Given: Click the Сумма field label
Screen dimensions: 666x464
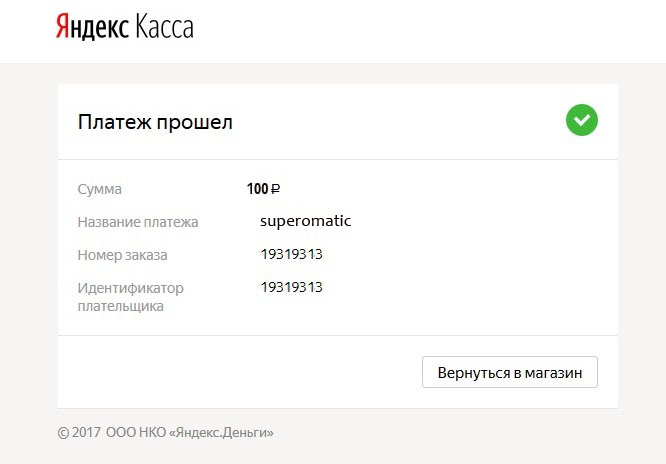Looking at the screenshot, I should (x=99, y=189).
